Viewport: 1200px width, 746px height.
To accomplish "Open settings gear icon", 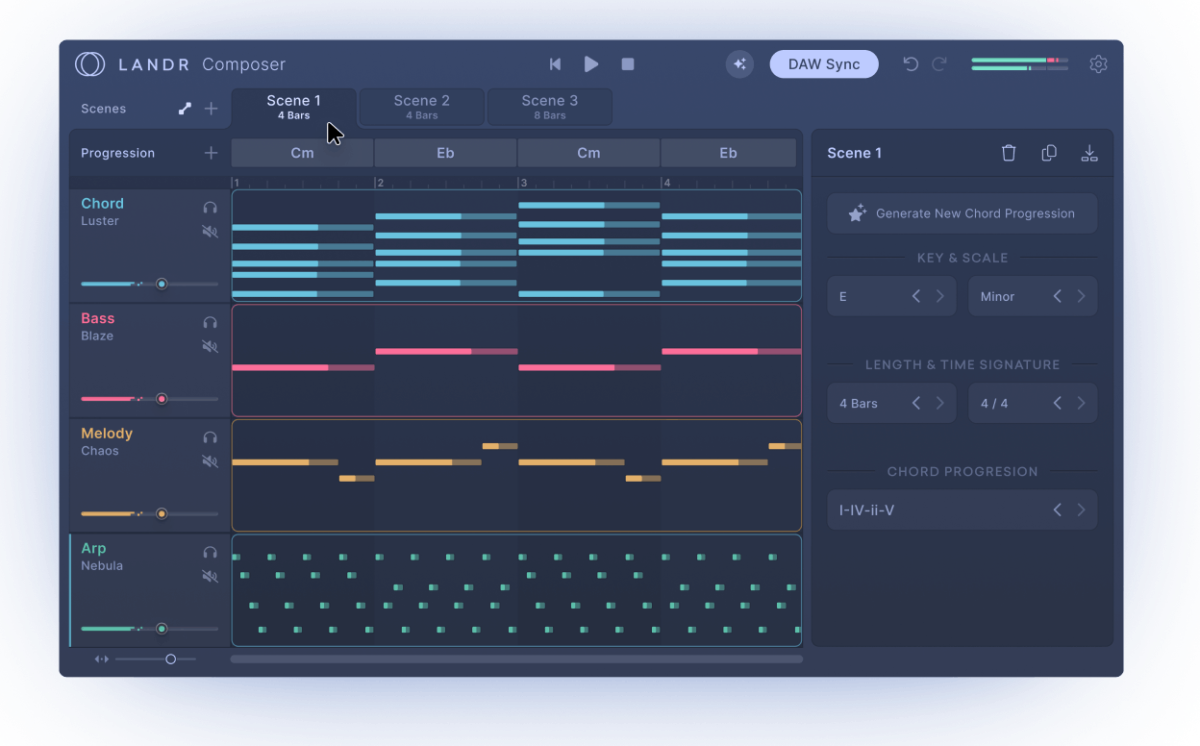I will (1098, 64).
